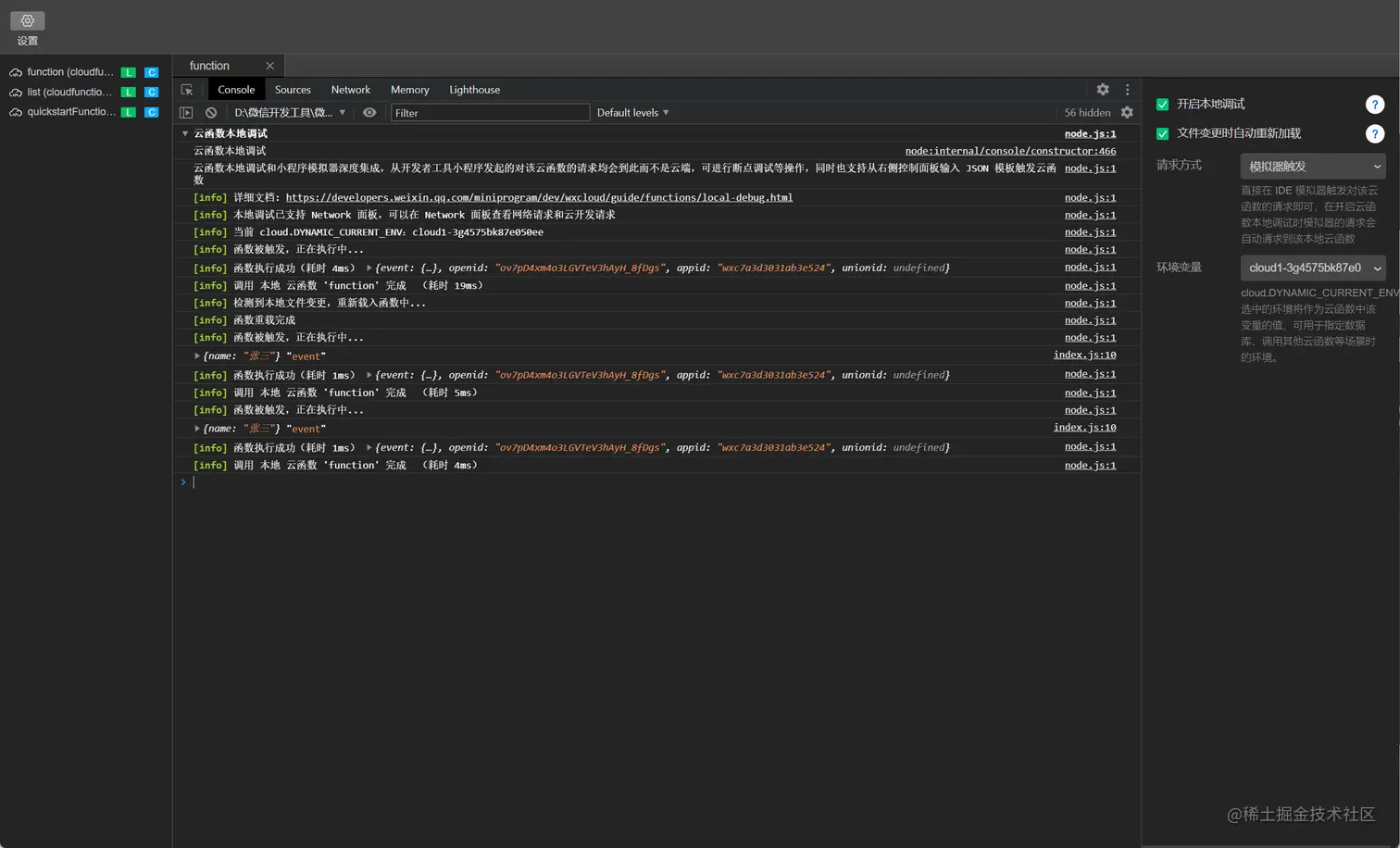Click the green L badge on the quickstartFunctio... row
The height and width of the screenshot is (848, 1400).
point(129,112)
